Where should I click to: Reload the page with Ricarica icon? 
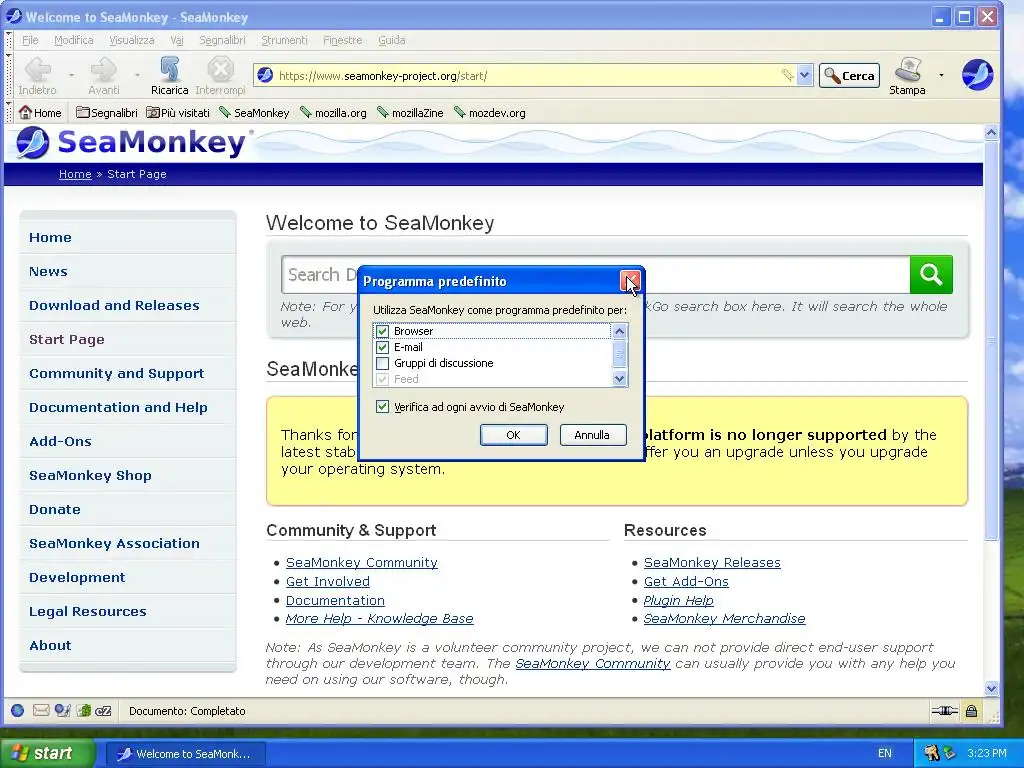tap(169, 69)
